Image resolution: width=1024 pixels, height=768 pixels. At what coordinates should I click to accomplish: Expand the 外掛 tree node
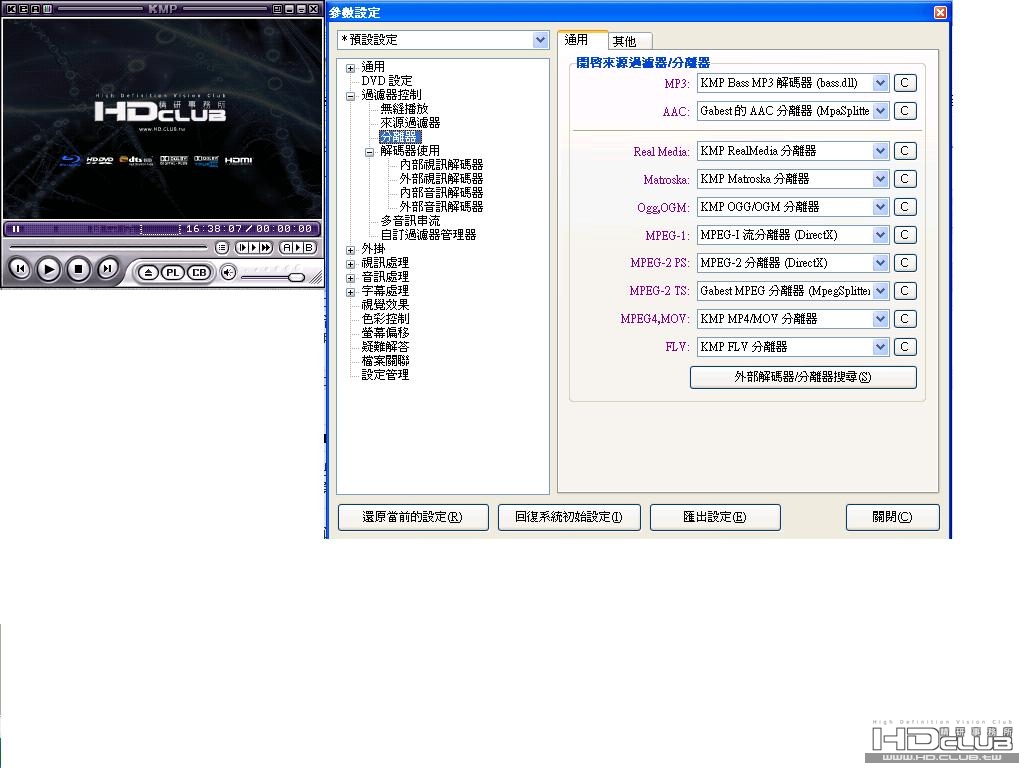click(351, 250)
